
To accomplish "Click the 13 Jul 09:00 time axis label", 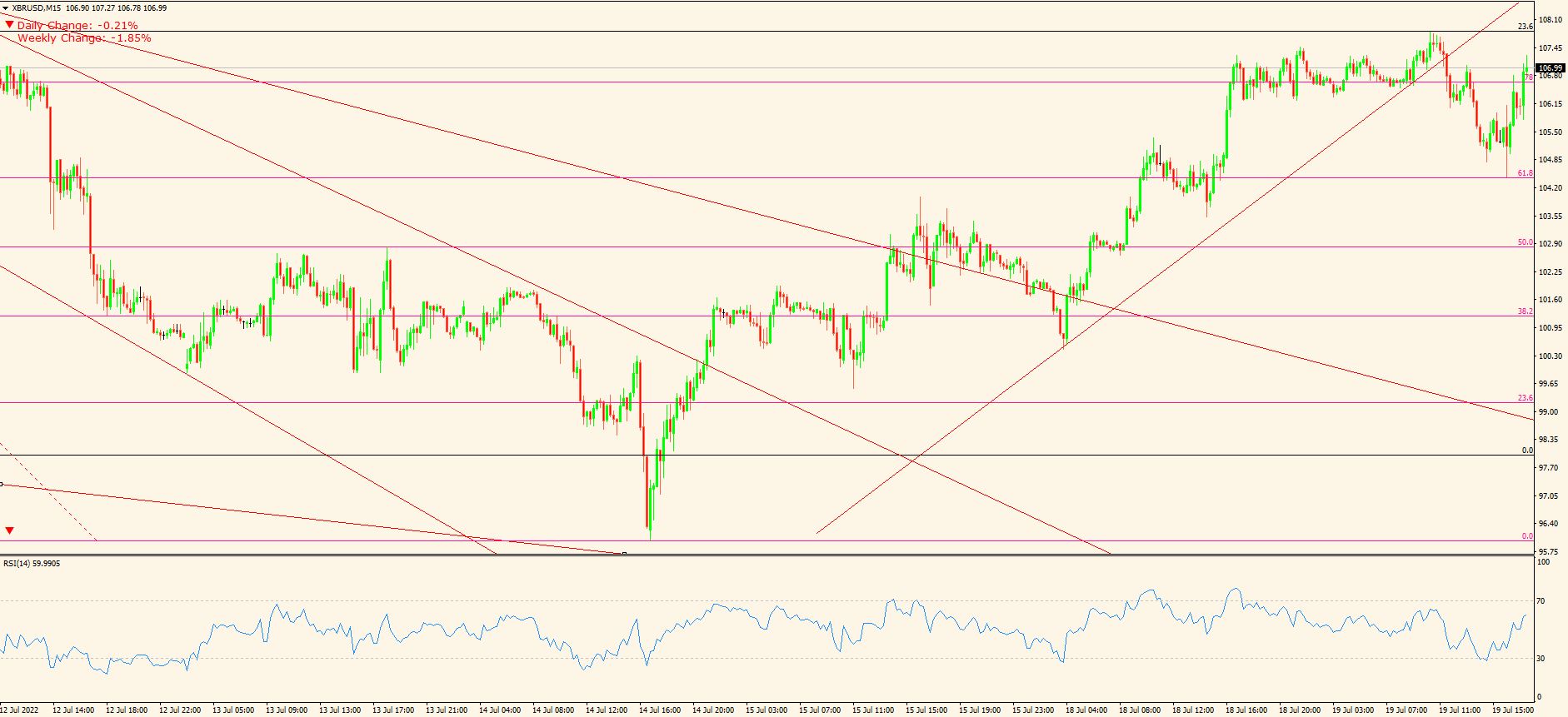I will coord(287,710).
